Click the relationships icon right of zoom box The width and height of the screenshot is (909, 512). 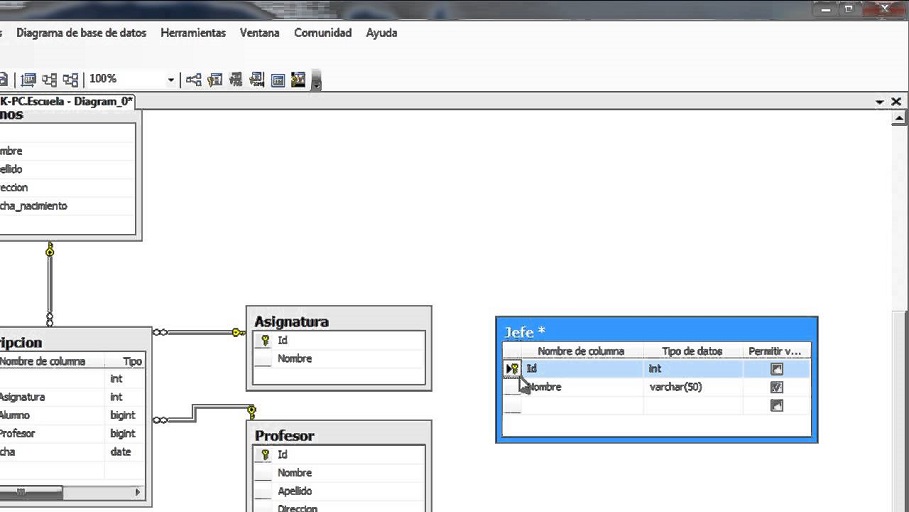click(x=194, y=80)
